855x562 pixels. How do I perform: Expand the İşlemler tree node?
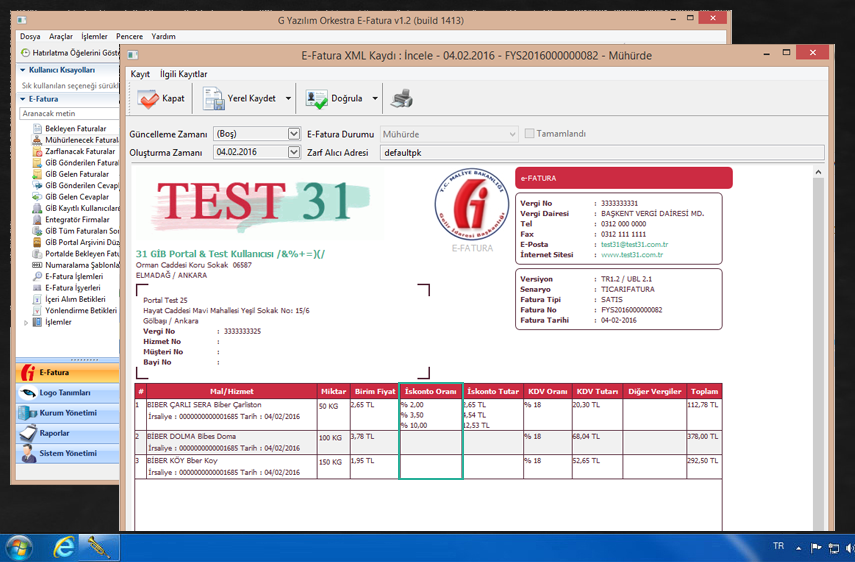(x=26, y=323)
